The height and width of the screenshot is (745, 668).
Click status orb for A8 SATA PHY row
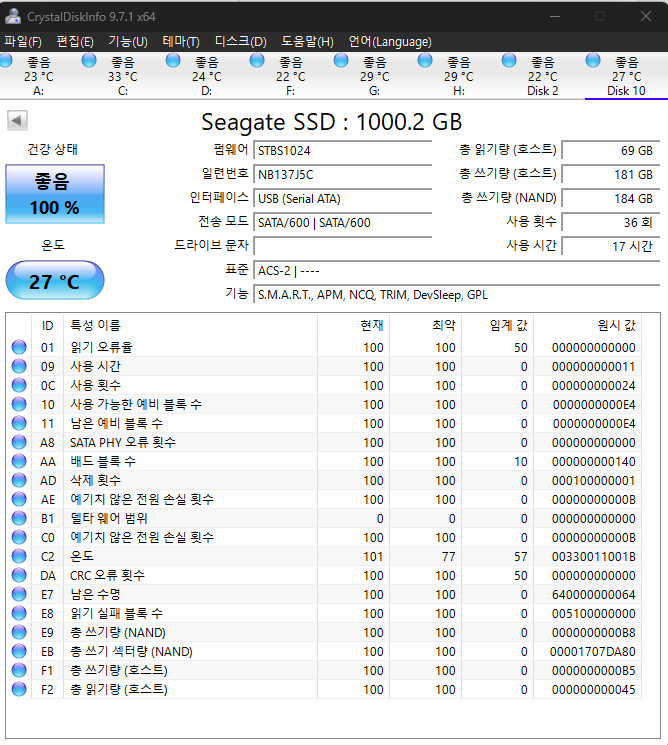pos(19,442)
